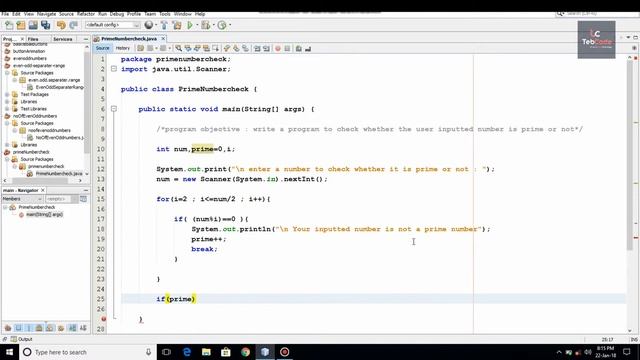This screenshot has width=640, height=360.
Task: Click the File Explorer taskbar icon
Action: pos(206,352)
